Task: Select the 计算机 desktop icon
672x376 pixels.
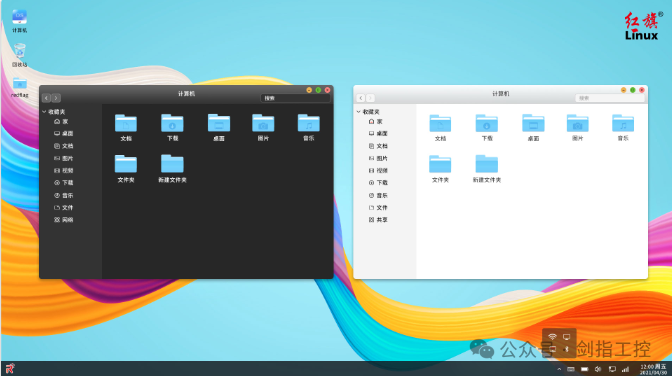Action: click(x=19, y=21)
